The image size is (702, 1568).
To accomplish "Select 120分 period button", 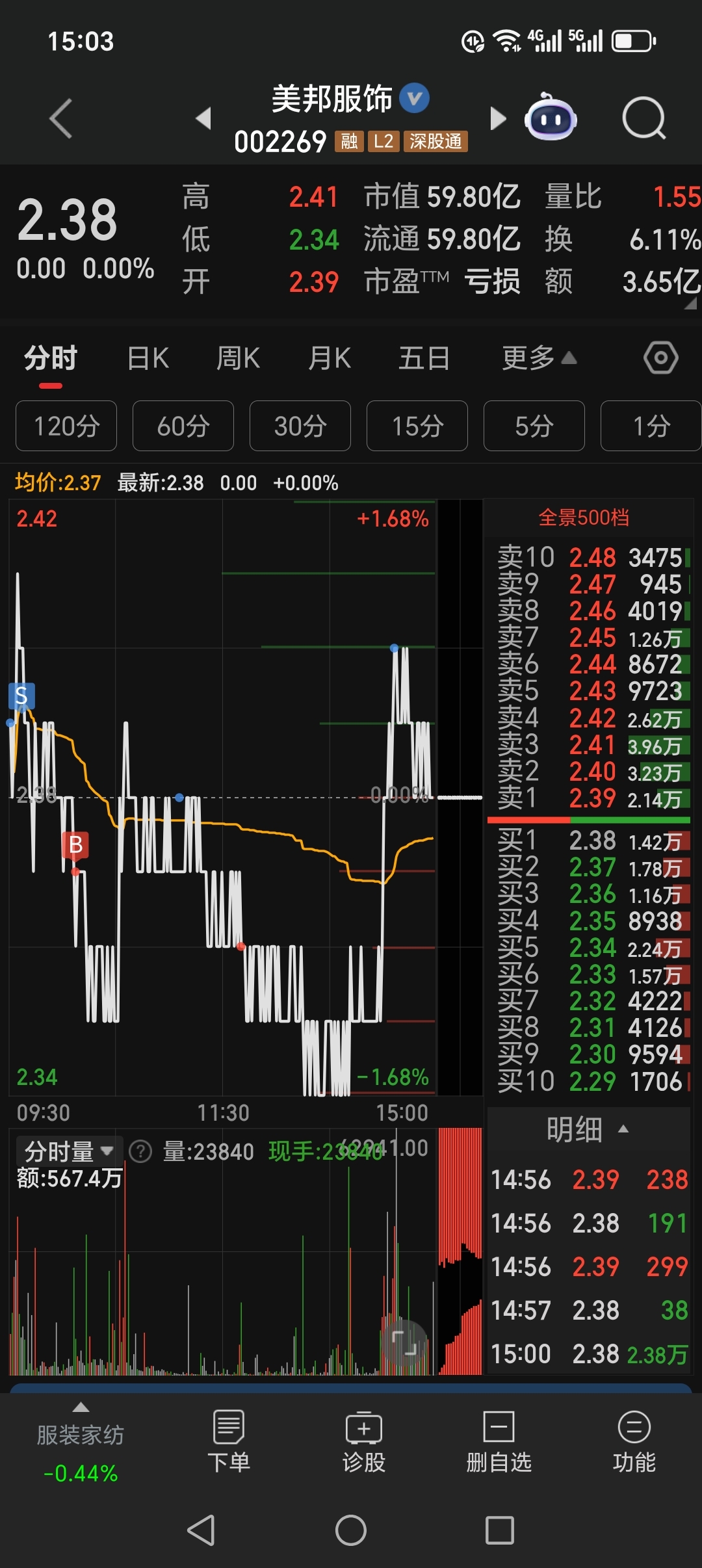I will click(66, 426).
